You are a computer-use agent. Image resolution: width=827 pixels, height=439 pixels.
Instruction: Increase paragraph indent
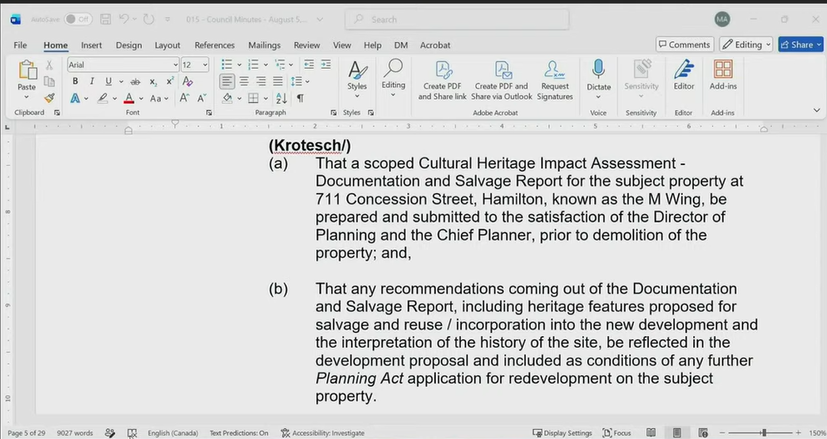pyautogui.click(x=326, y=64)
